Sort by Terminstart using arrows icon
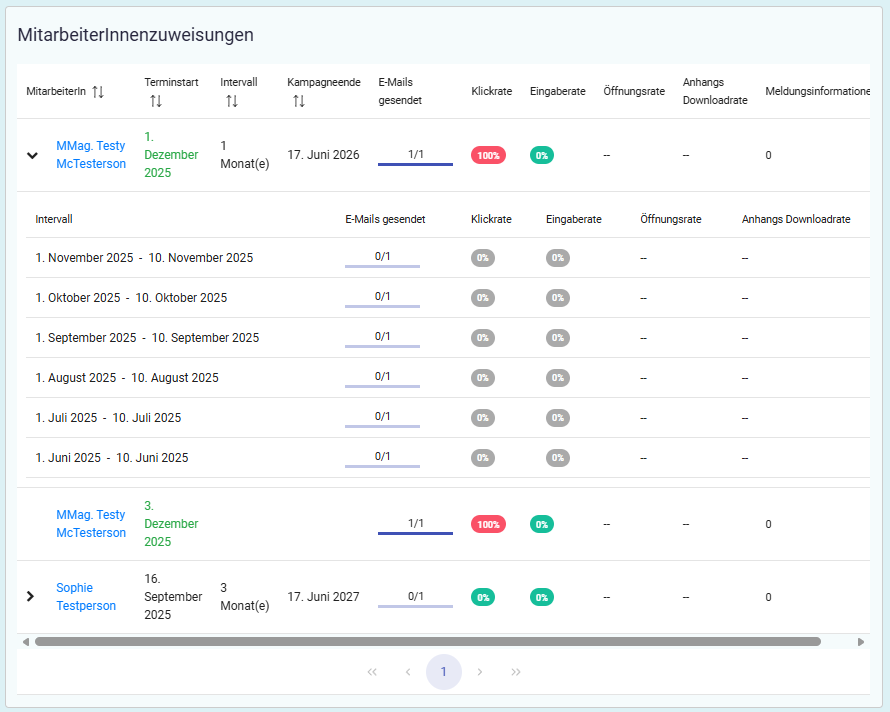The image size is (890, 712). (x=156, y=101)
